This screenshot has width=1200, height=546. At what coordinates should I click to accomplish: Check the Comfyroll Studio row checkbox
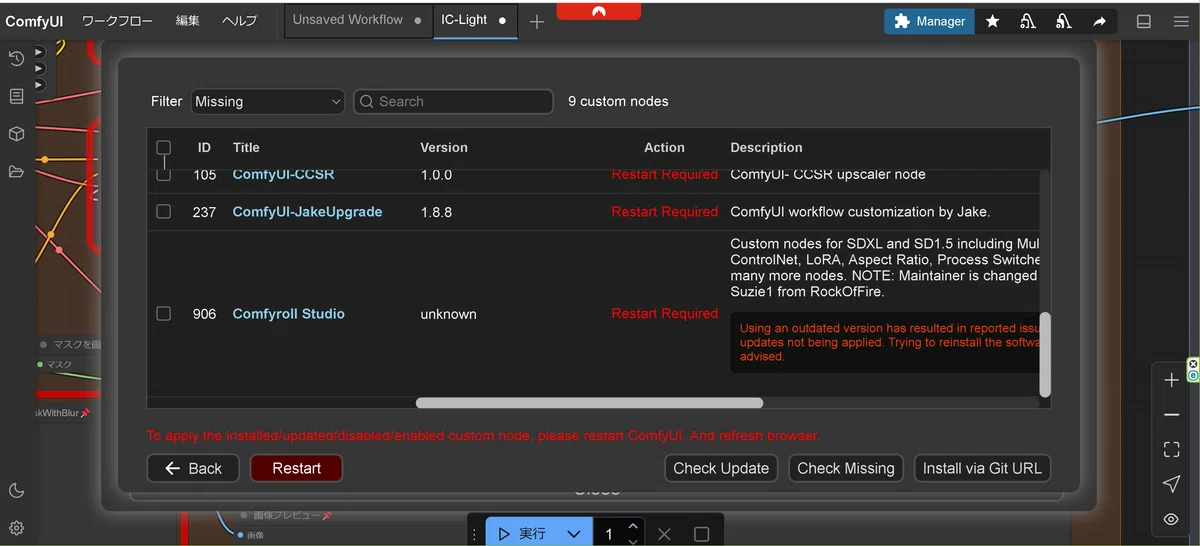[164, 314]
